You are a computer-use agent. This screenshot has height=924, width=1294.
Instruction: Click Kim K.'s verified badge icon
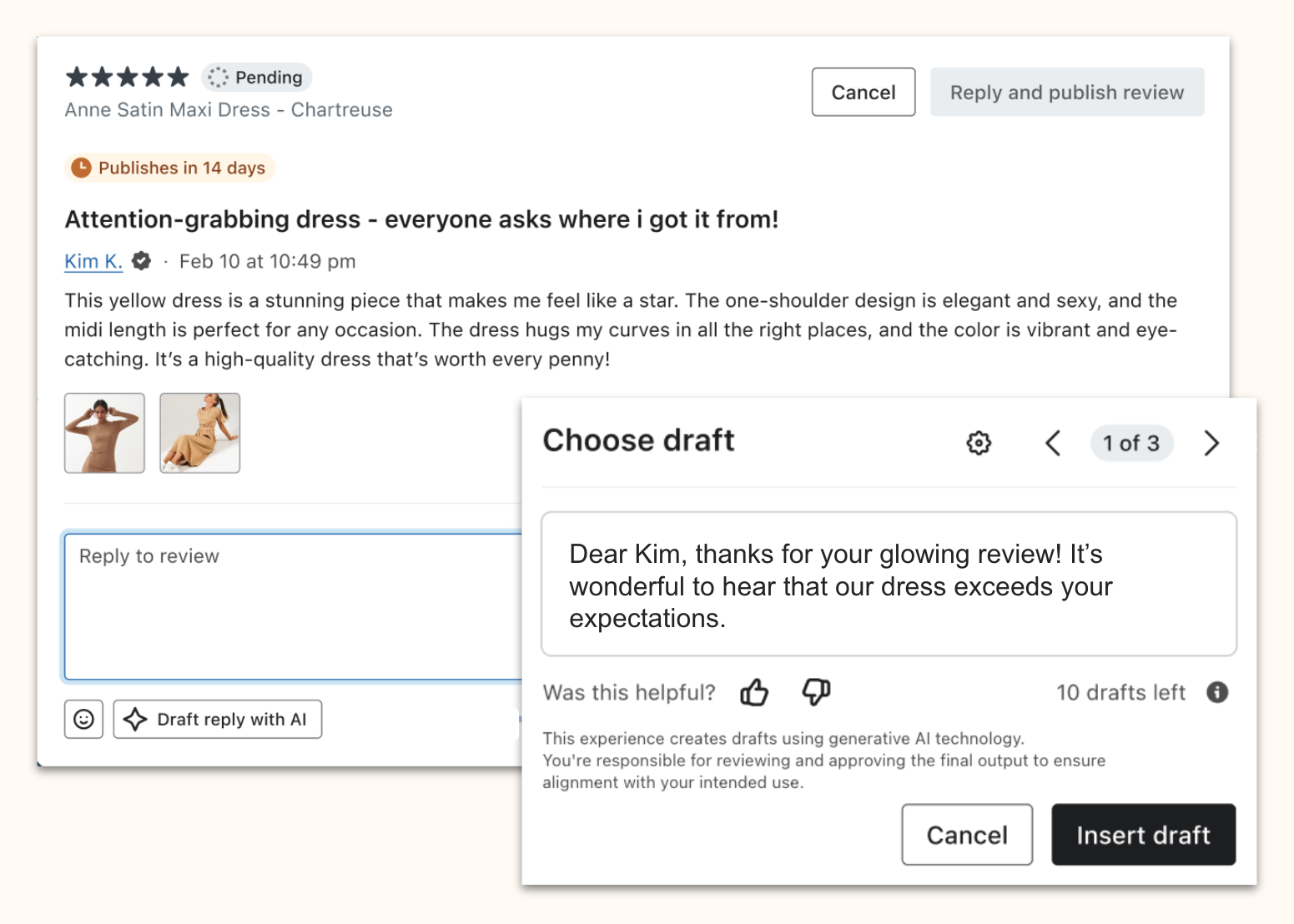(x=140, y=260)
